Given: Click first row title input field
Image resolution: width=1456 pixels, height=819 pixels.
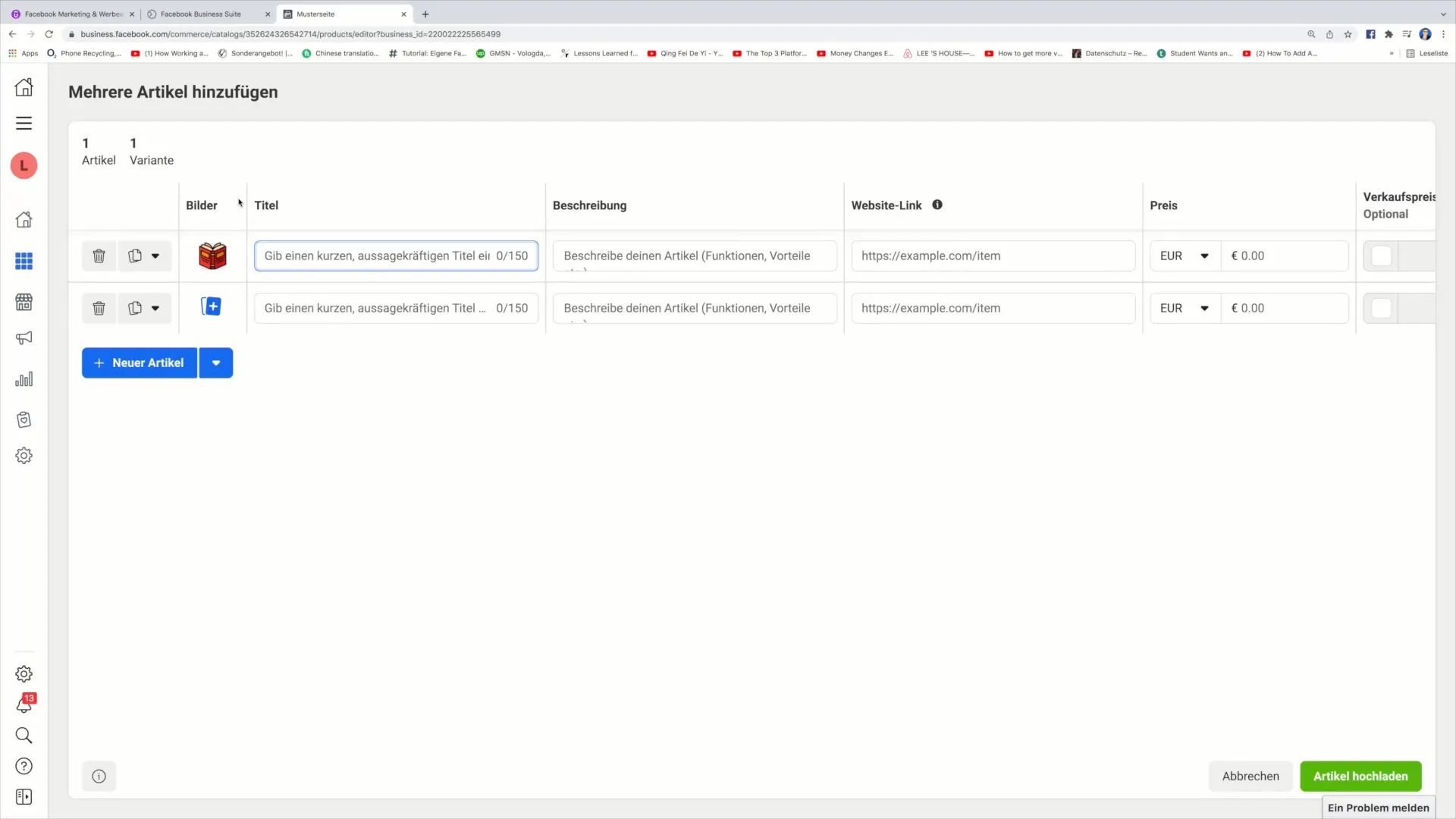Looking at the screenshot, I should pyautogui.click(x=396, y=256).
